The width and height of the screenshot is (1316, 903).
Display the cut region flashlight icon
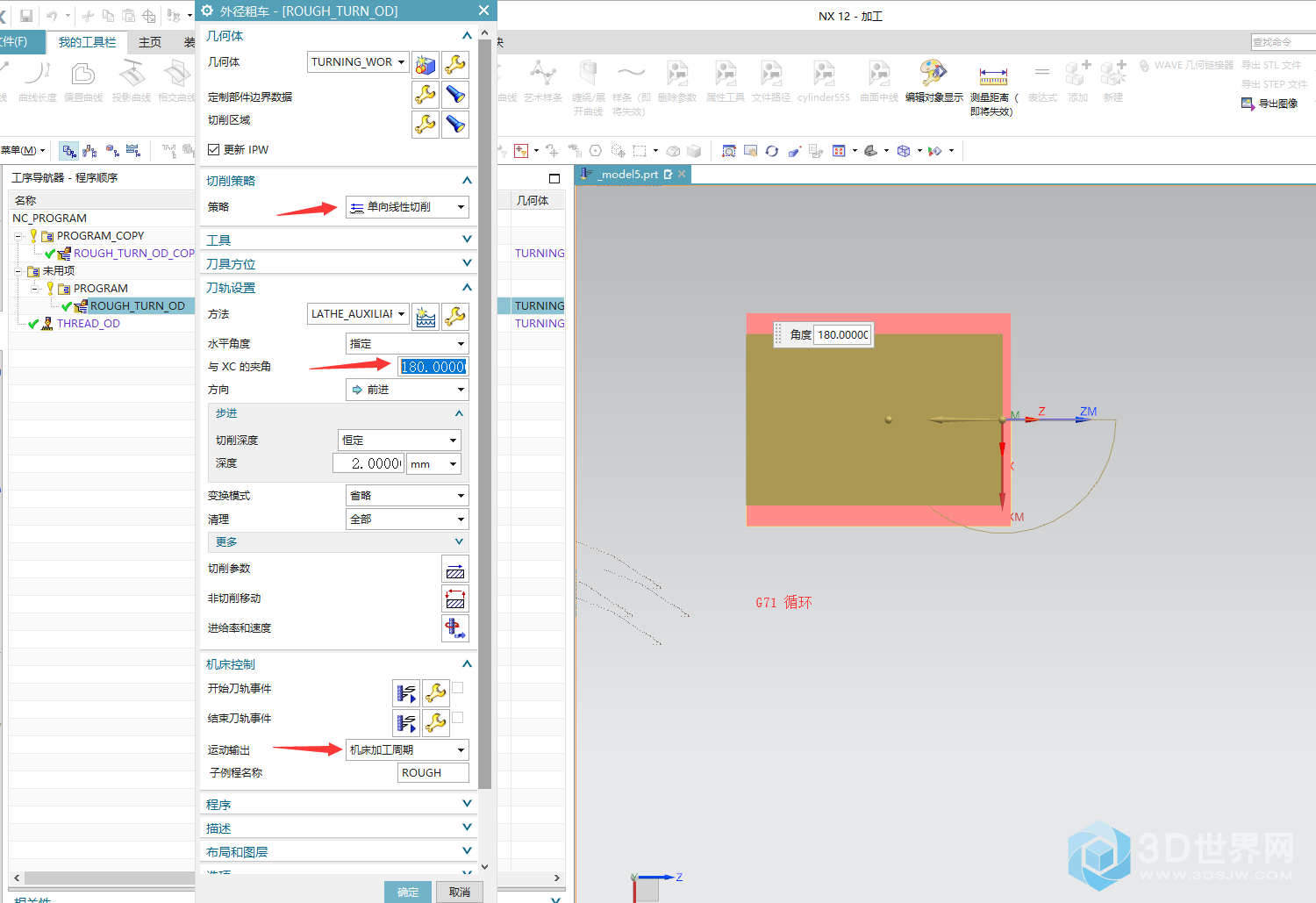click(455, 125)
